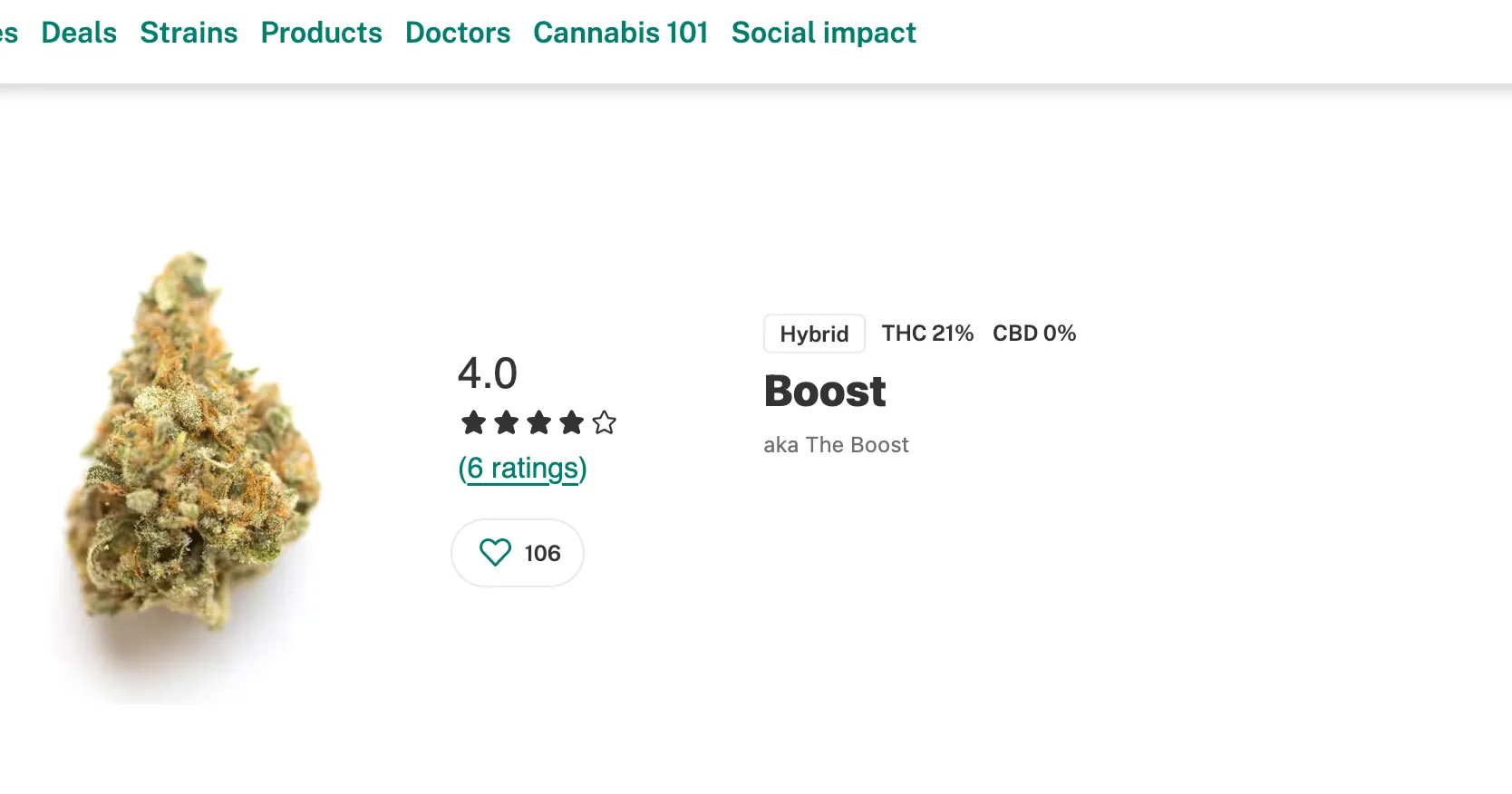Screen dimensions: 1512x794
Task: Click the aka The Boost subtitle
Action: pos(836,445)
